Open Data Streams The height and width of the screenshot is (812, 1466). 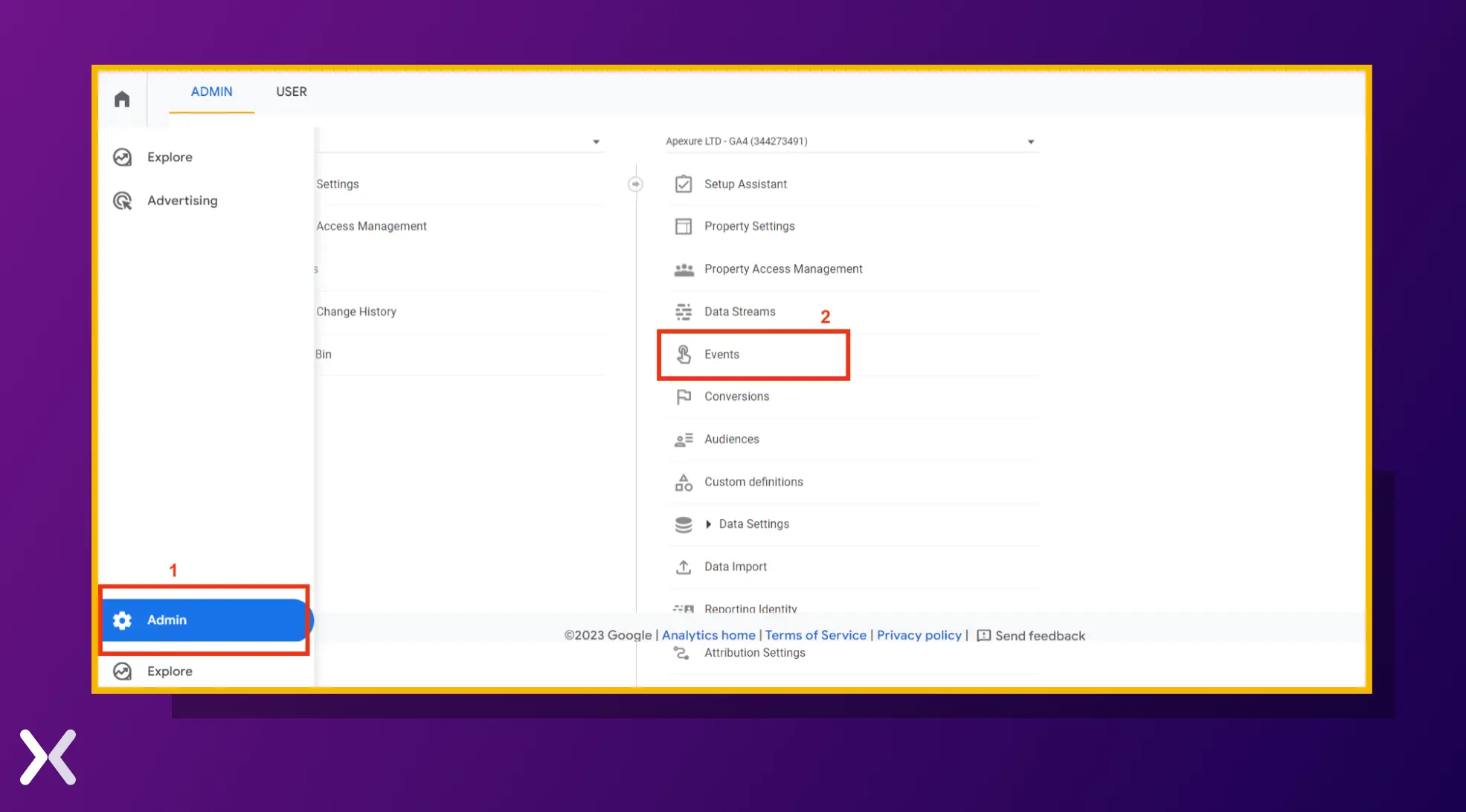(x=739, y=312)
